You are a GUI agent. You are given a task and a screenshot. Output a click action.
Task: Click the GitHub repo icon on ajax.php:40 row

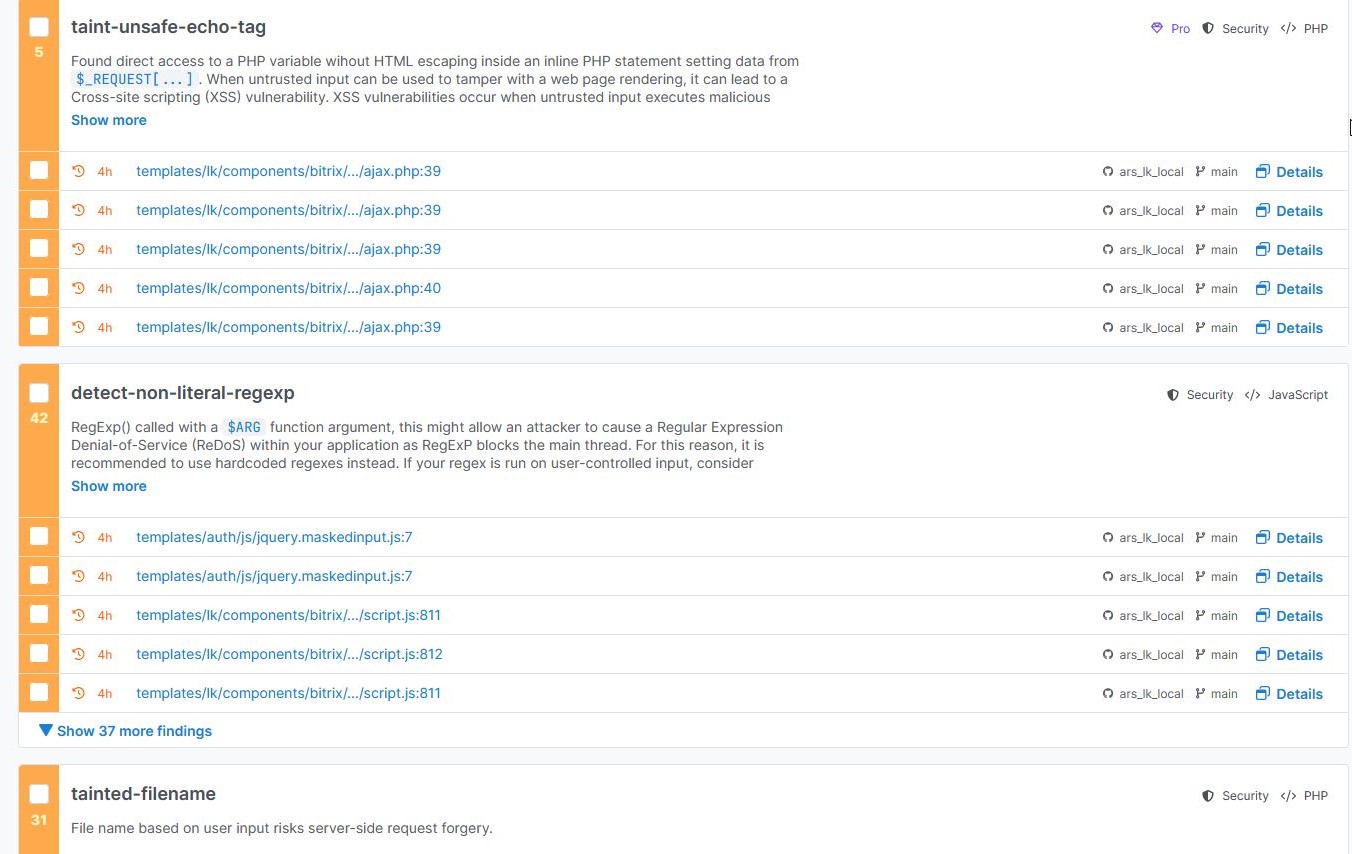[1108, 289]
